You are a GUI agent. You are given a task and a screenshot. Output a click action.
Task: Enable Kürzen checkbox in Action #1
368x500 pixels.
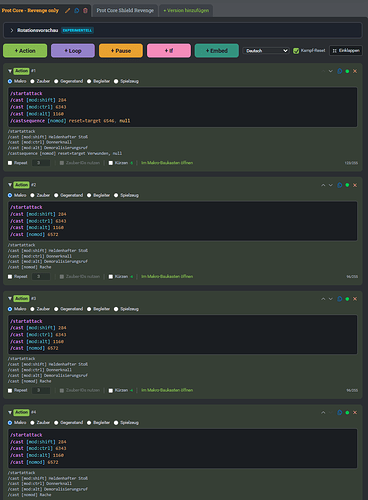pos(111,163)
